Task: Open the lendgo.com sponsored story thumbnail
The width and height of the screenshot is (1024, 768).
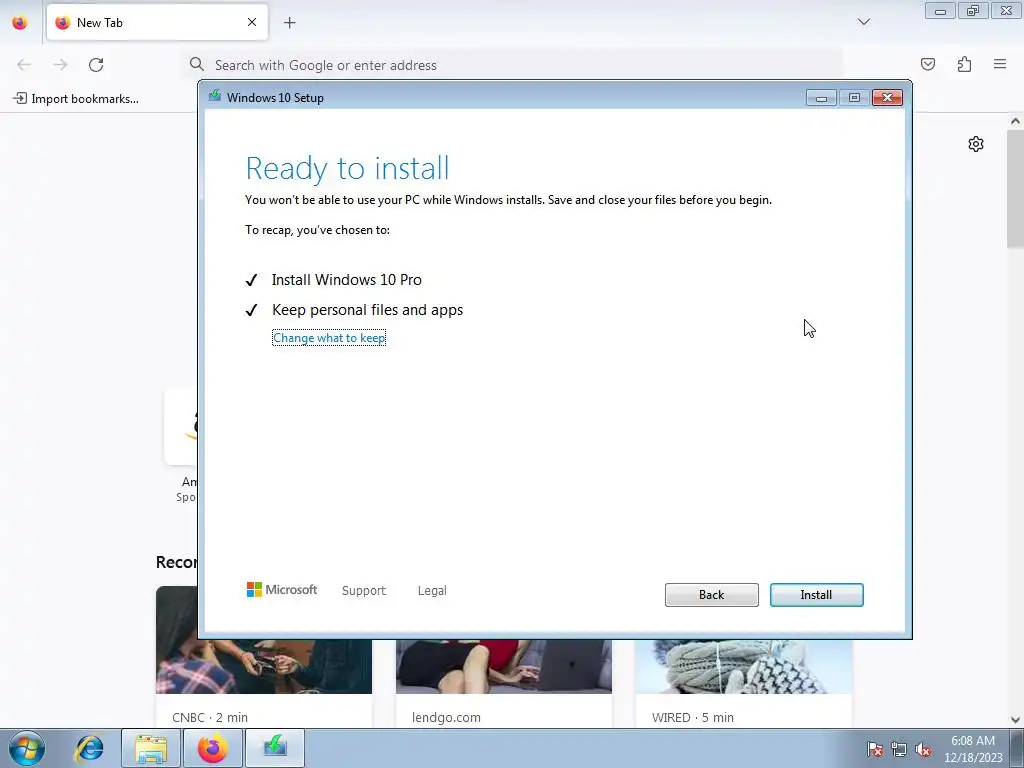Action: [504, 666]
